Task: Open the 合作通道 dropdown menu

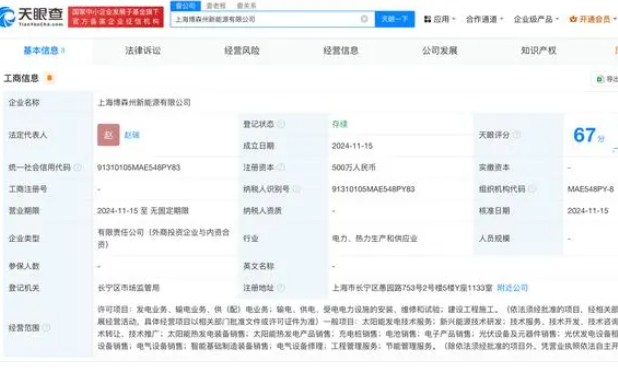Action: coord(484,19)
